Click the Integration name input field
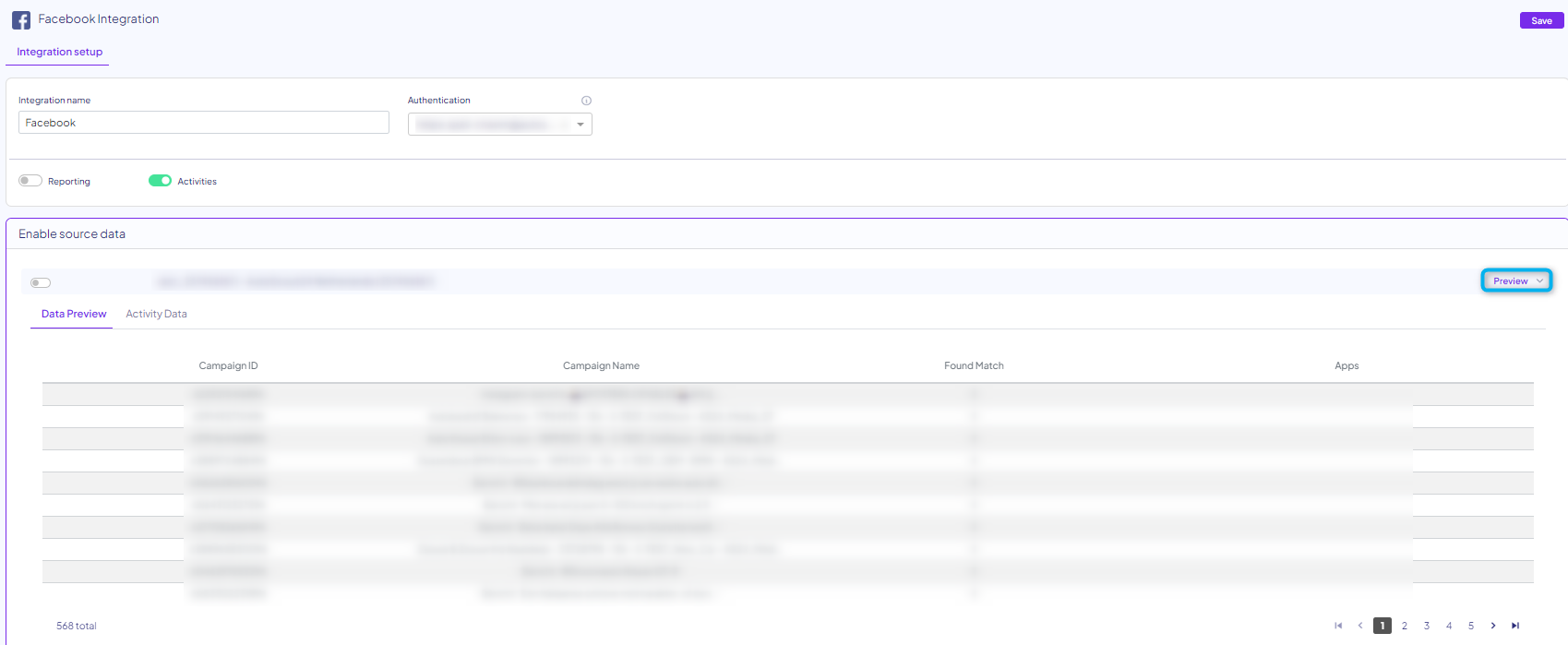 [x=203, y=123]
